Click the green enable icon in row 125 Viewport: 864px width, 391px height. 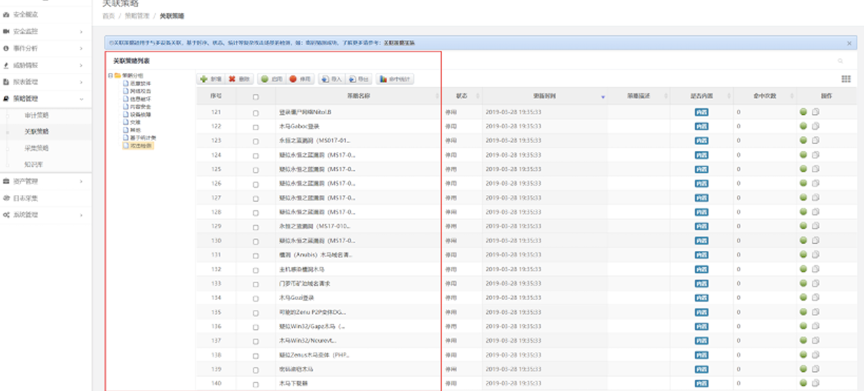(x=803, y=169)
